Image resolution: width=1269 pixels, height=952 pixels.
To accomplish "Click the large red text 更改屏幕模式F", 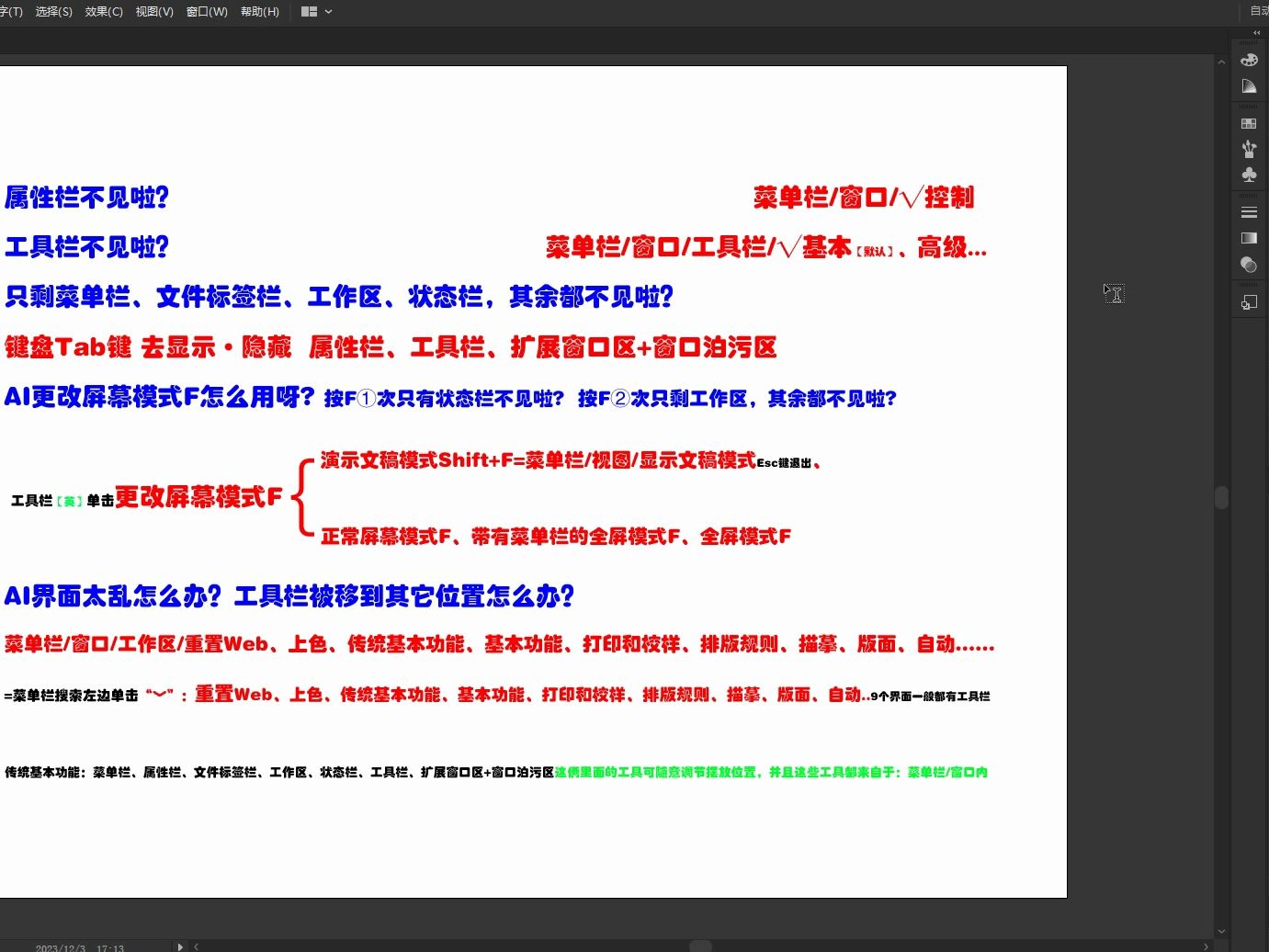I will coord(198,497).
